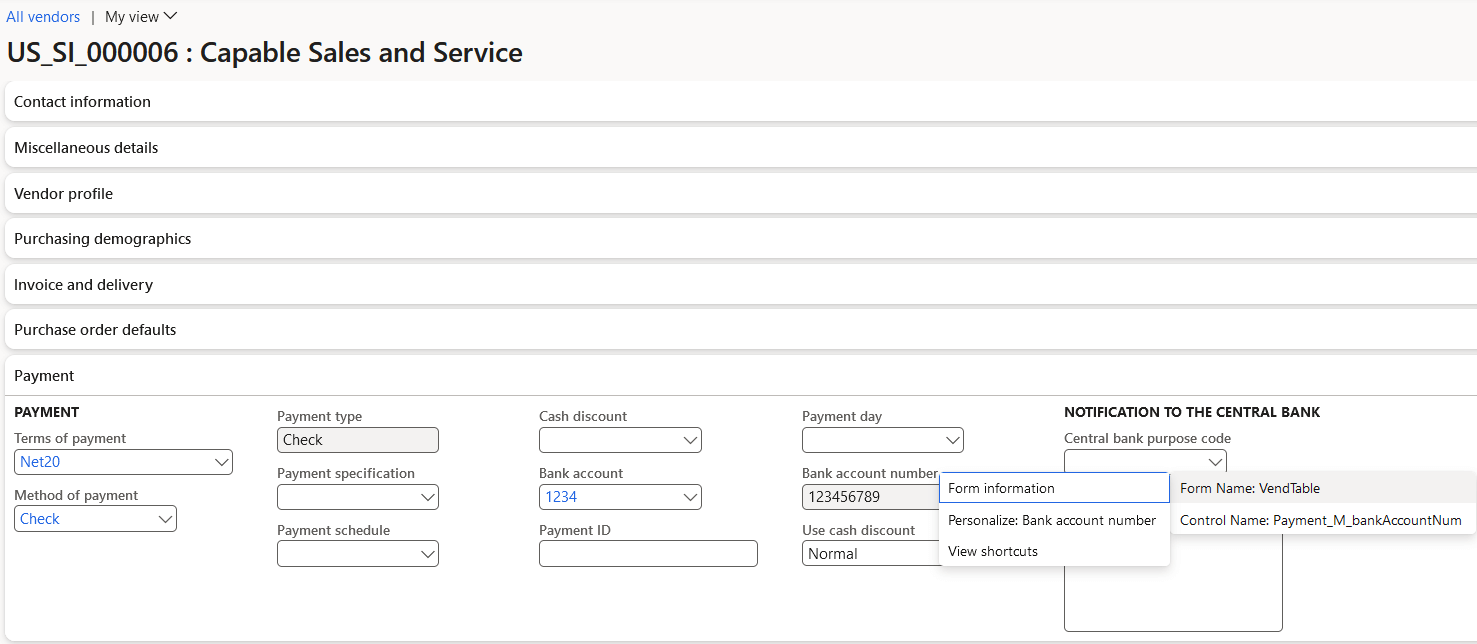
Task: Expand the Vendor profile section
Action: (740, 194)
